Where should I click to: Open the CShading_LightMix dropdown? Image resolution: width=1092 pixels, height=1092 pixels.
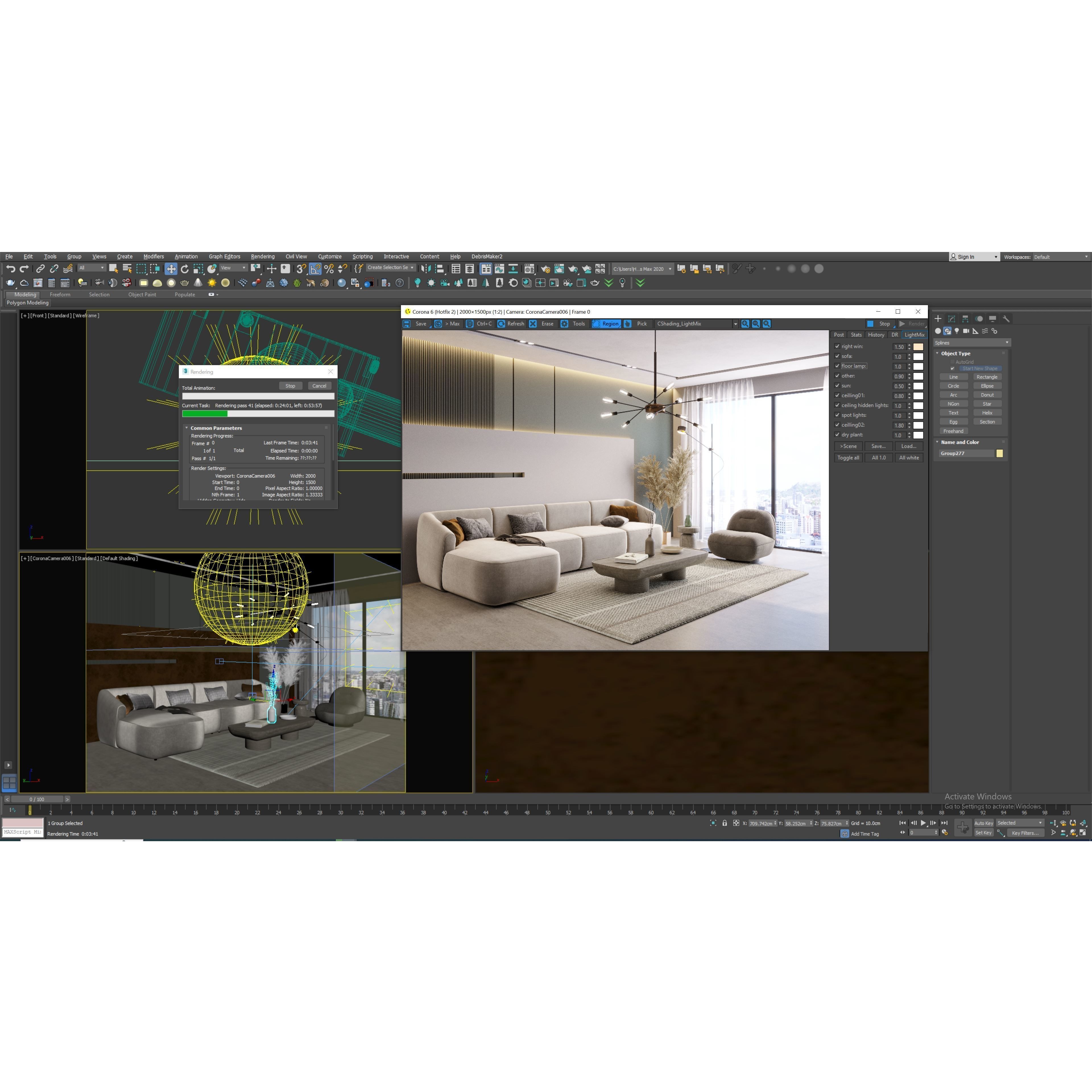click(736, 324)
